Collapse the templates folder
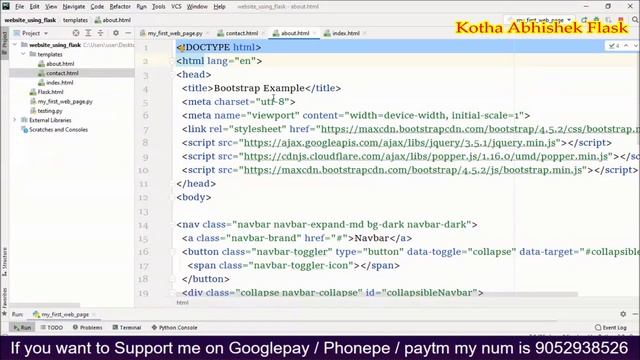This screenshot has width=640, height=360. (23, 54)
